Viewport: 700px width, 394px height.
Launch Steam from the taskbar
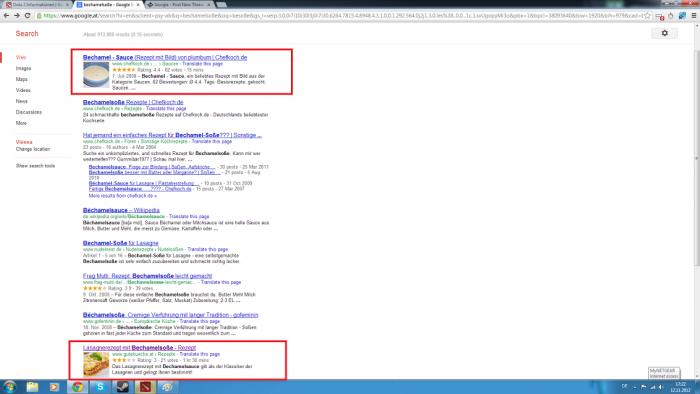[x=122, y=386]
